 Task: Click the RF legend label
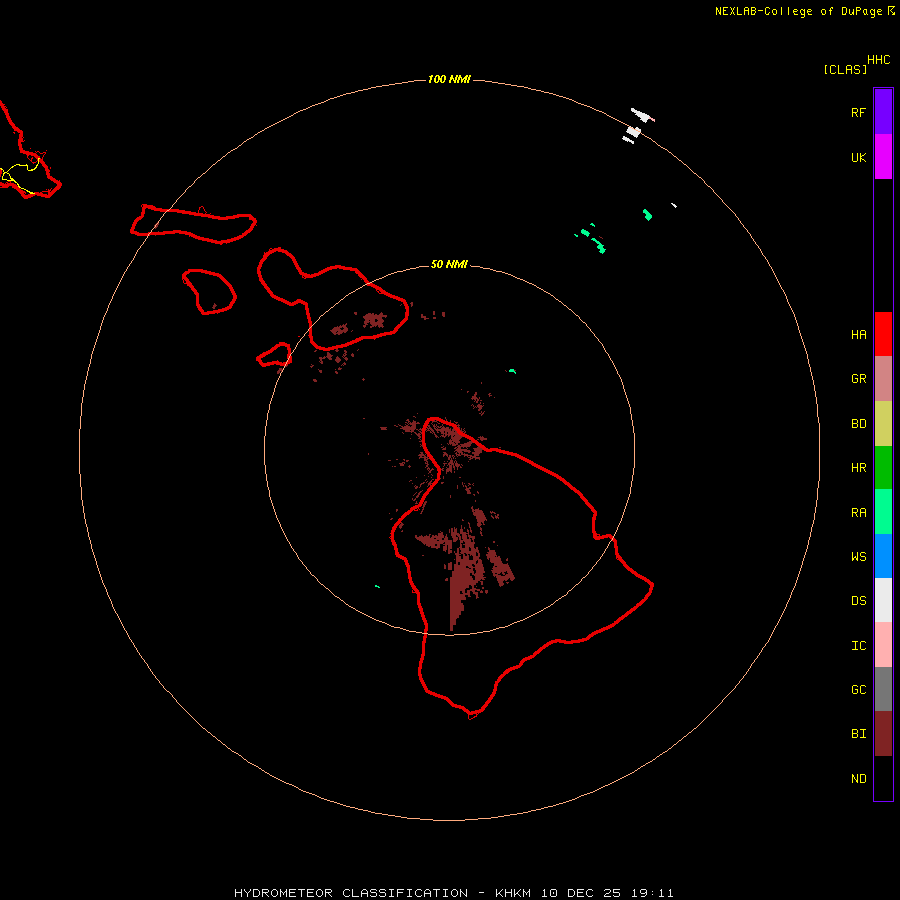[x=858, y=112]
